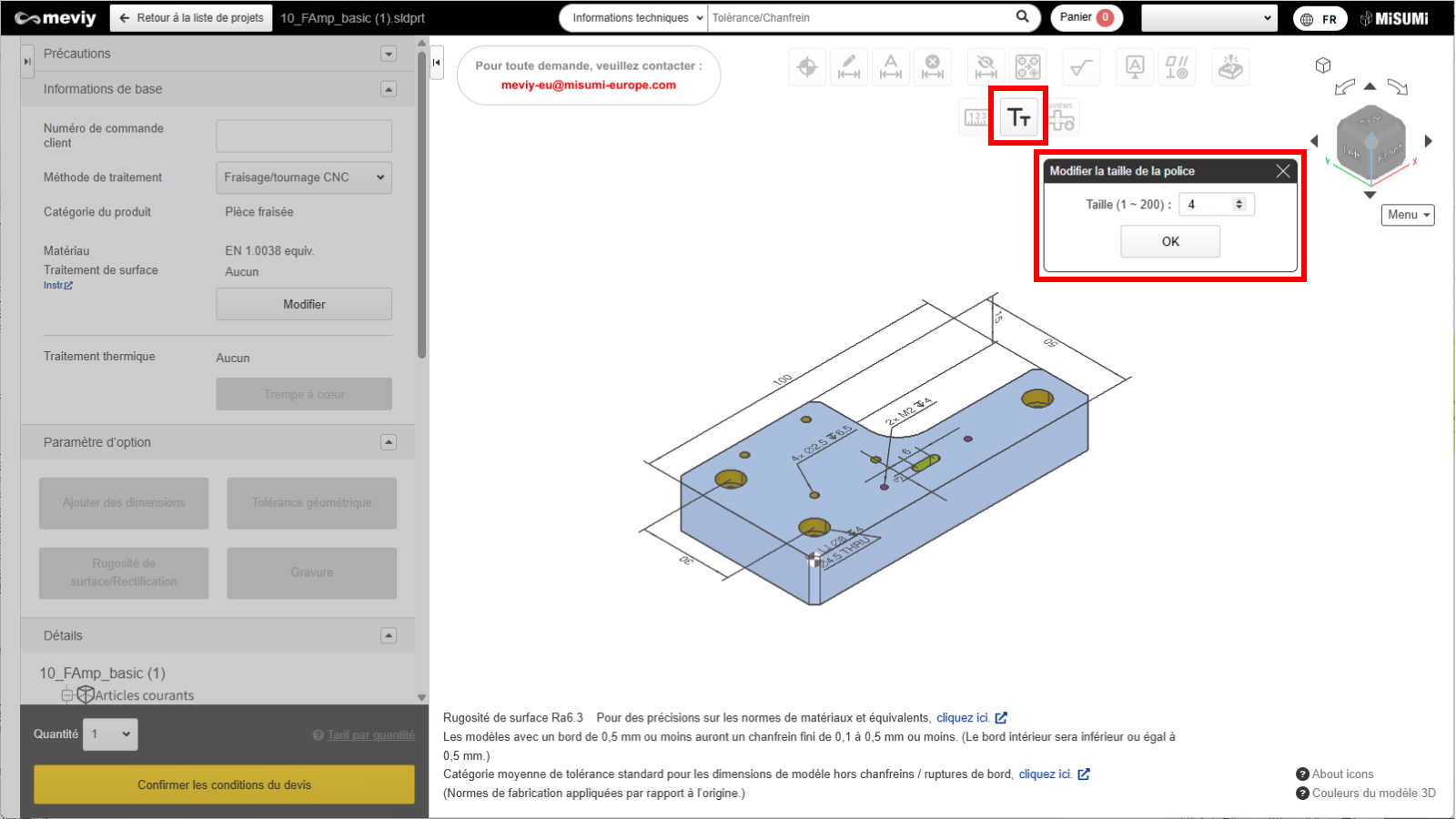Click the search magnifier icon
The image size is (1456, 819).
[1023, 17]
